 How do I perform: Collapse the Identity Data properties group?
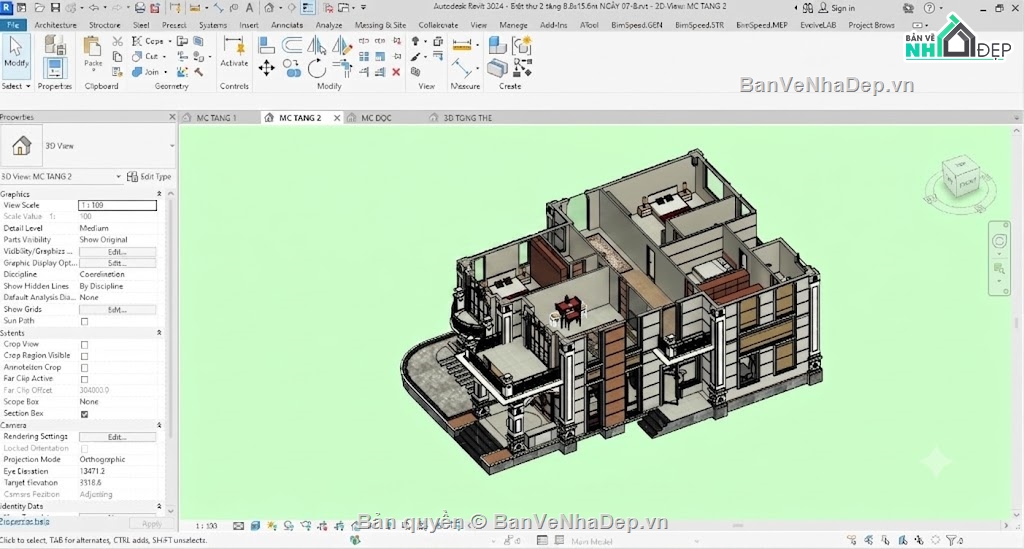159,507
